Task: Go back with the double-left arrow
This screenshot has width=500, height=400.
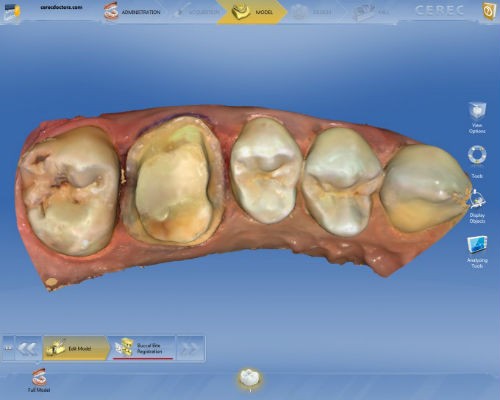Action: pyautogui.click(x=28, y=348)
